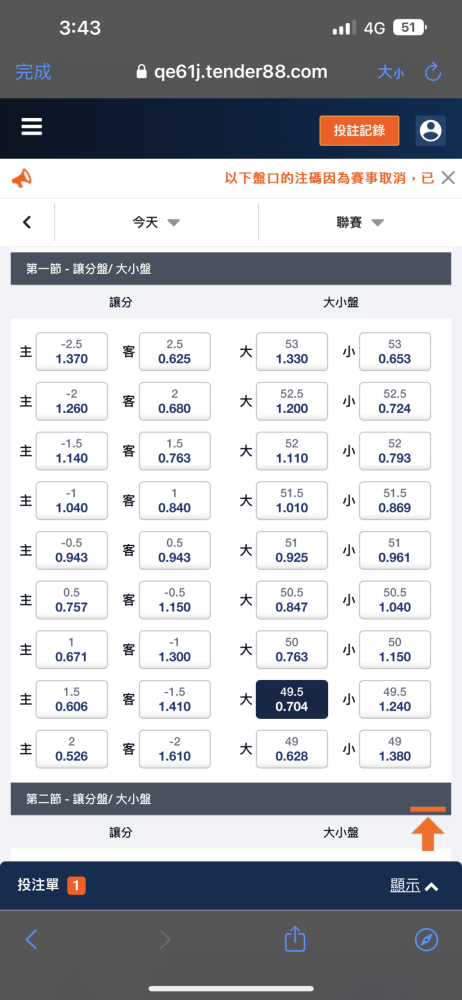Dismiss the announcement banner with X
462x1000 pixels.
point(449,177)
